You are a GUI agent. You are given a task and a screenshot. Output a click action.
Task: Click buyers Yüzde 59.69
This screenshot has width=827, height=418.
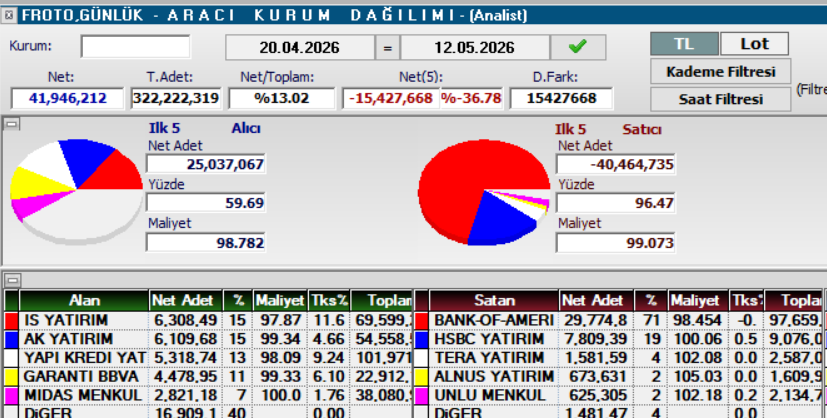point(206,203)
